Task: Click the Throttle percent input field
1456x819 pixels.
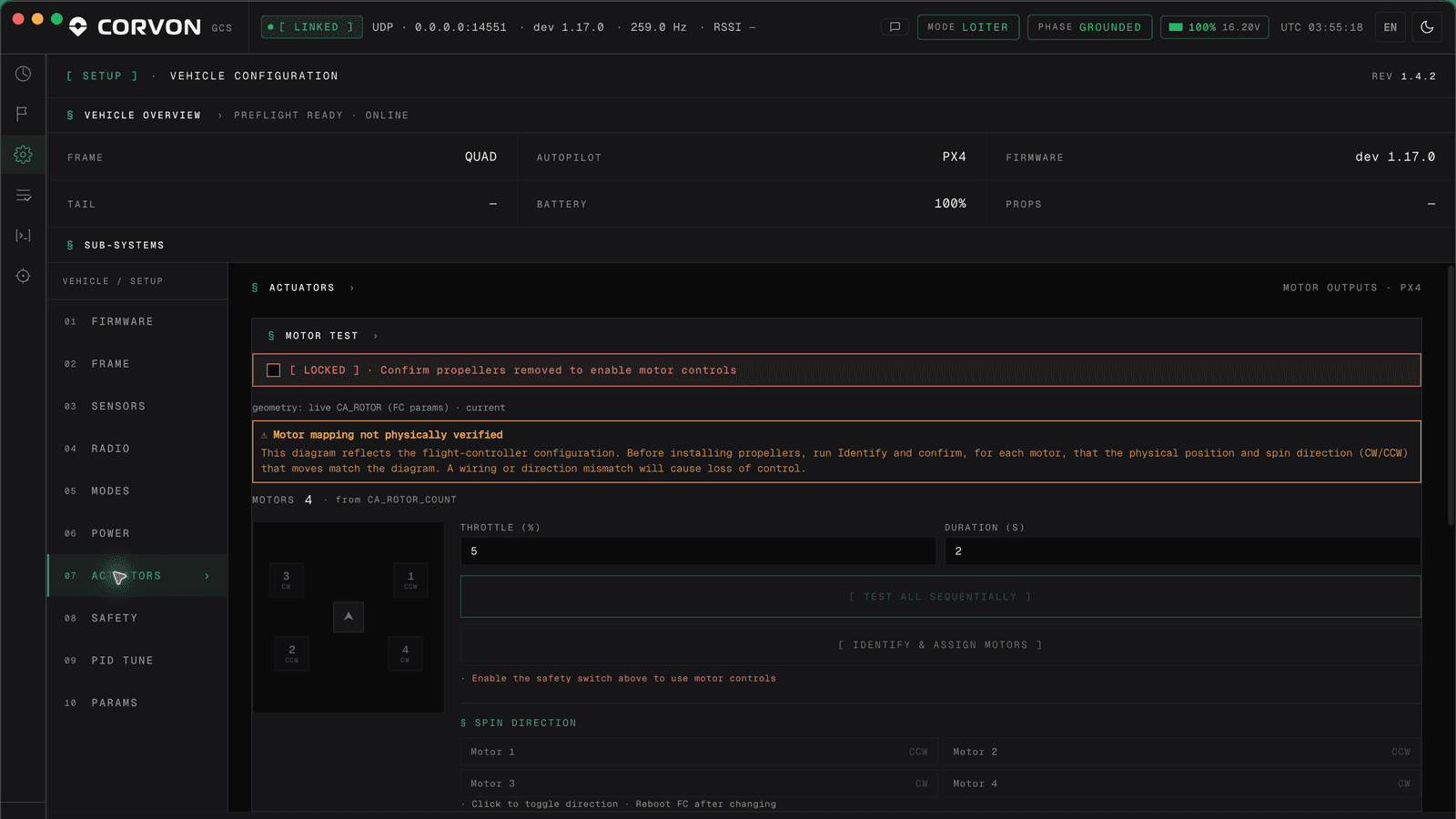Action: coord(698,551)
